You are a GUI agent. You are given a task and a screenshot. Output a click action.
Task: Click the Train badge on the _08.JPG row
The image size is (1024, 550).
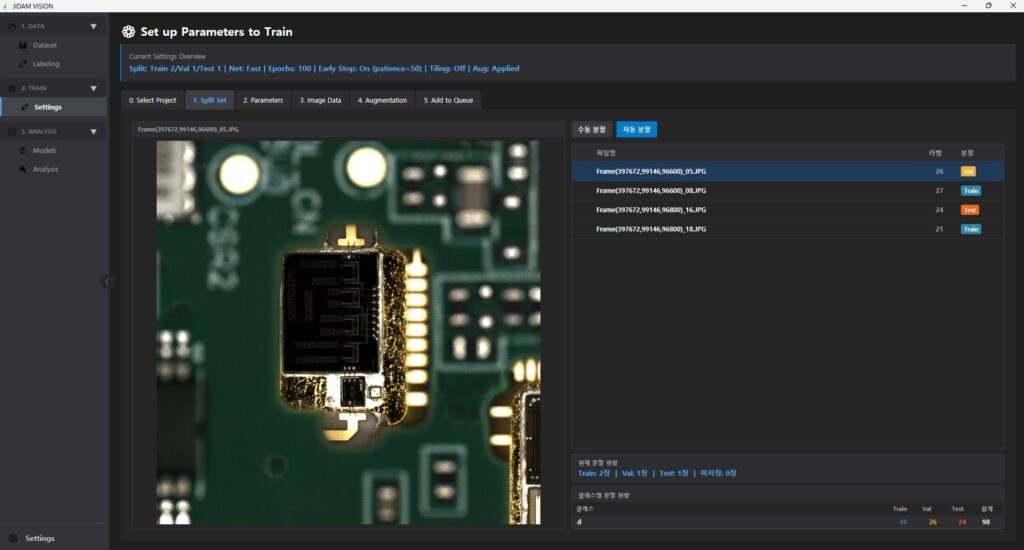click(970, 191)
